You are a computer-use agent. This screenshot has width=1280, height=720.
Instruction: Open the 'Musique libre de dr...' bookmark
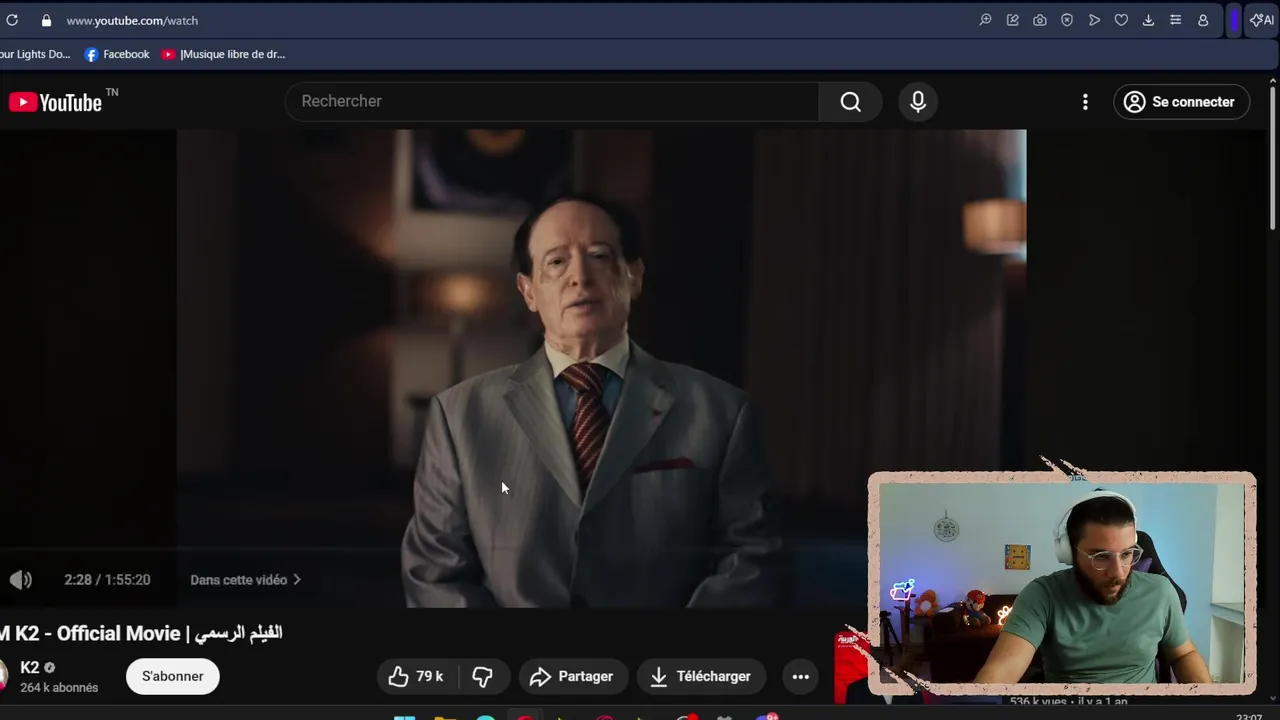coord(224,54)
